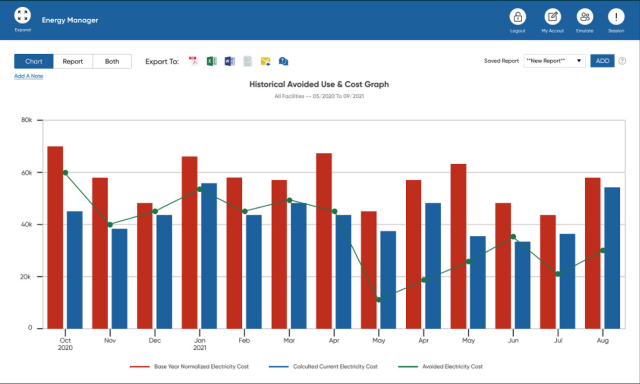Screen dimensions: 640x384
Task: Click the ADD button
Action: coord(602,61)
